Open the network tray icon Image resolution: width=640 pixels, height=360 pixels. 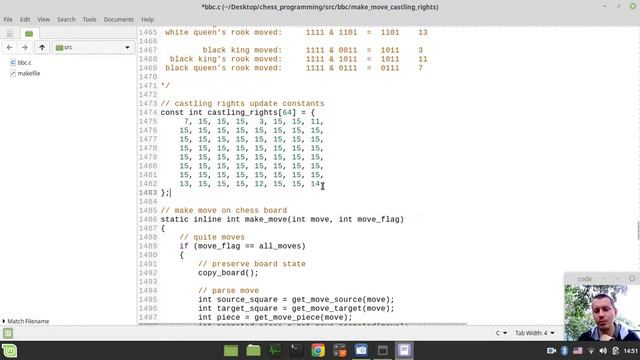pos(591,351)
